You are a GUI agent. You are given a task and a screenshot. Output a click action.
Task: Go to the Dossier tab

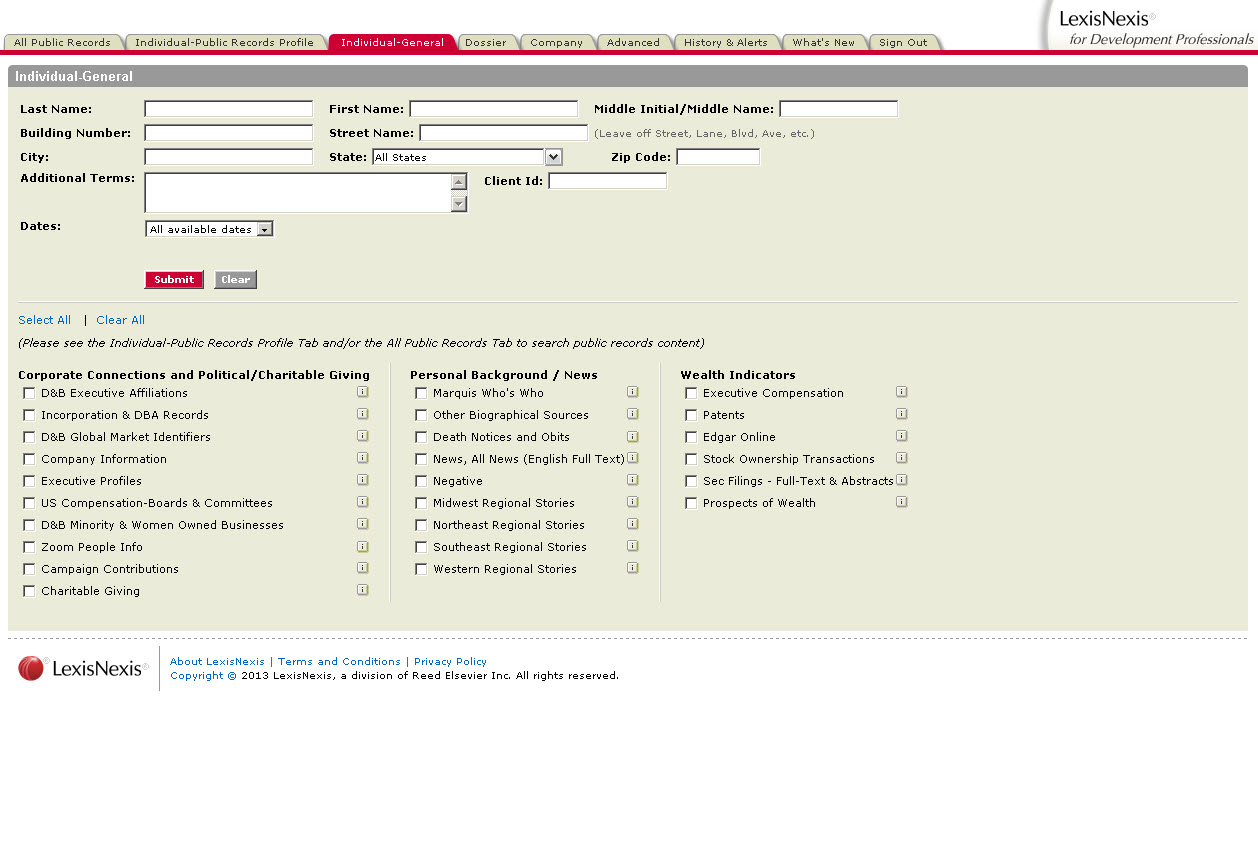(486, 42)
